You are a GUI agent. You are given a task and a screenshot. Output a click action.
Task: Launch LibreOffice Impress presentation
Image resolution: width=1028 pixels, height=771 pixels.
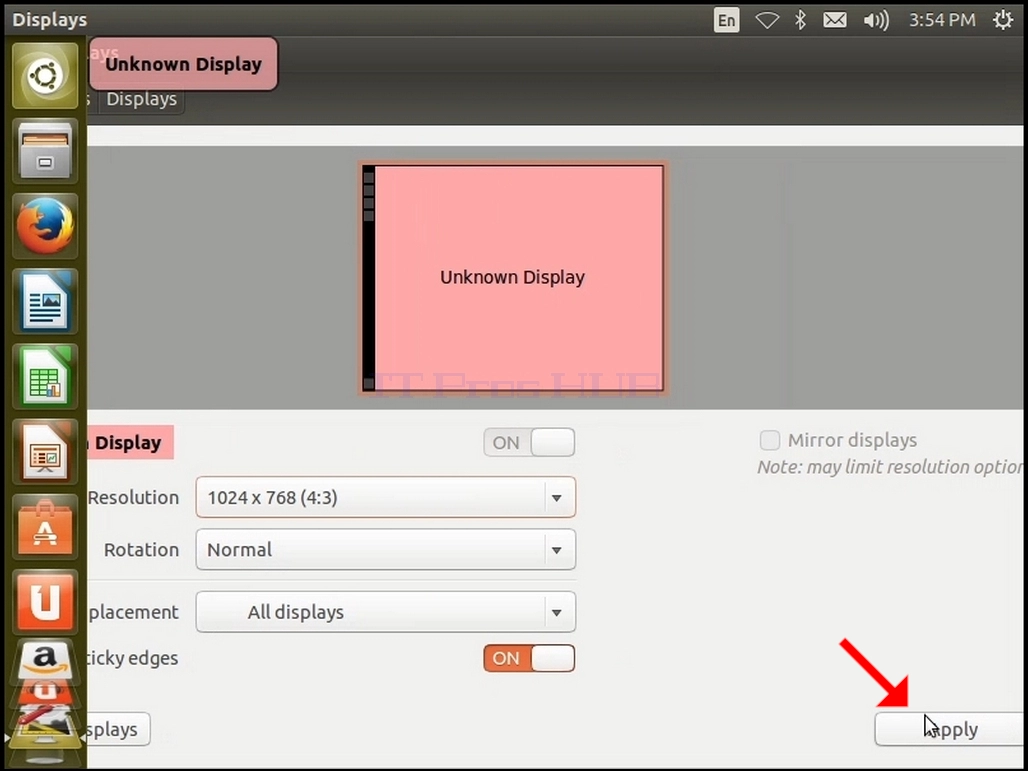(45, 452)
